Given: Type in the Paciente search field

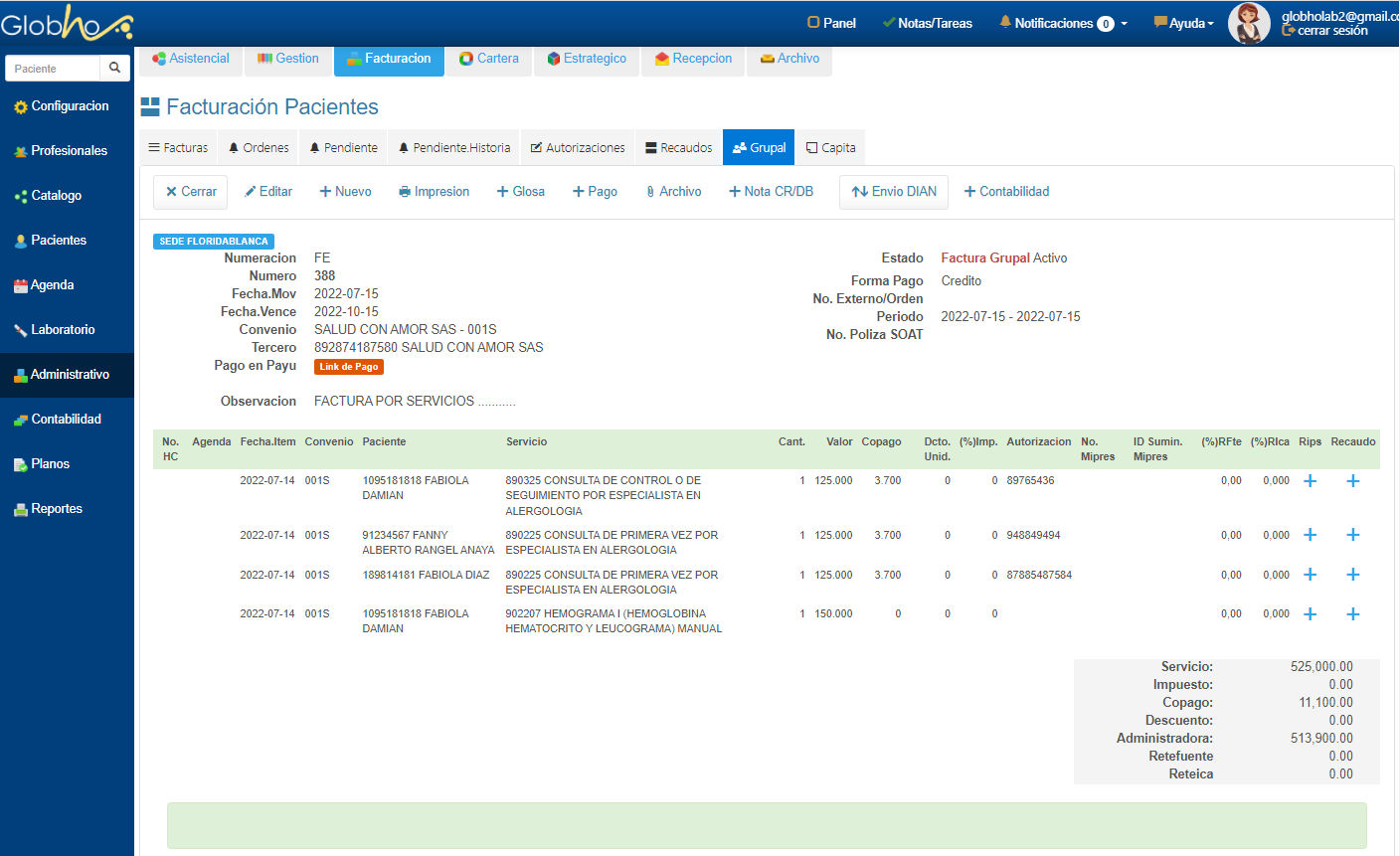Looking at the screenshot, I should click(54, 69).
